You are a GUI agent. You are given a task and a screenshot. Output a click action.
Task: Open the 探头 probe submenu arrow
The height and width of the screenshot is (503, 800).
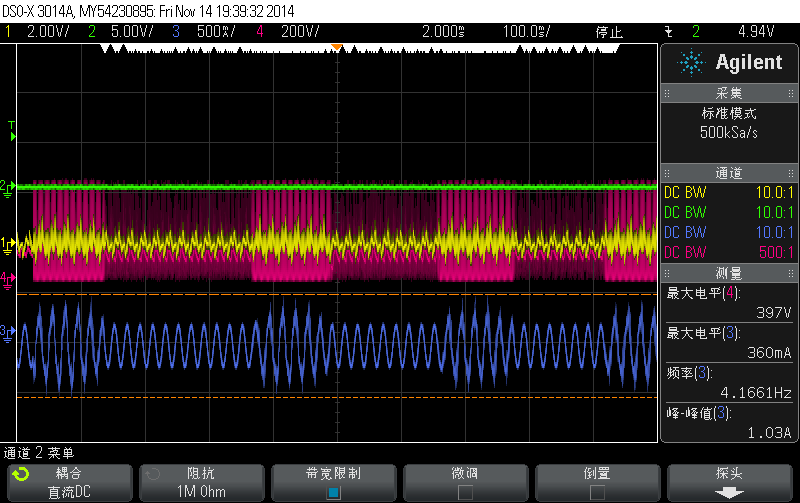click(729, 492)
